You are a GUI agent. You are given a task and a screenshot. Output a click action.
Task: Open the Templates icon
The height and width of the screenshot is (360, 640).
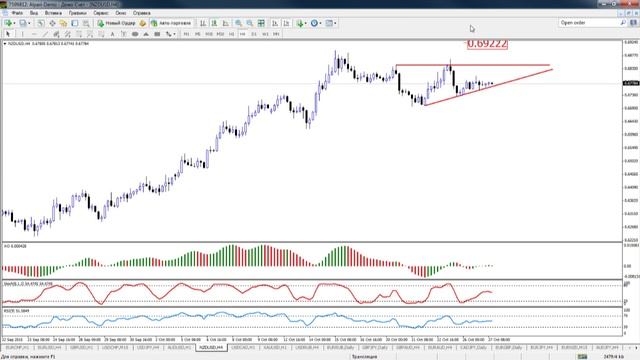point(329,23)
